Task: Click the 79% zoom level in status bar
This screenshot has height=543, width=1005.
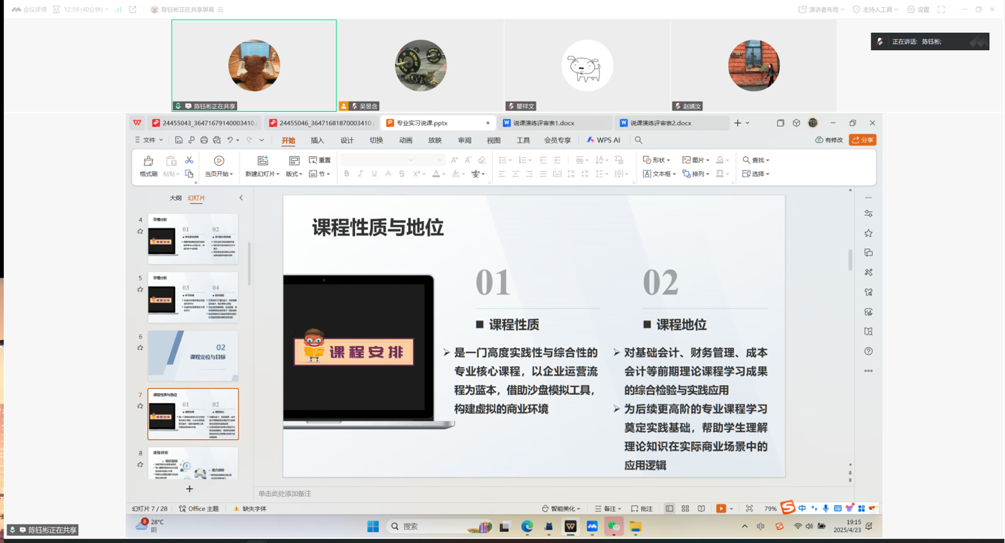Action: pyautogui.click(x=770, y=509)
